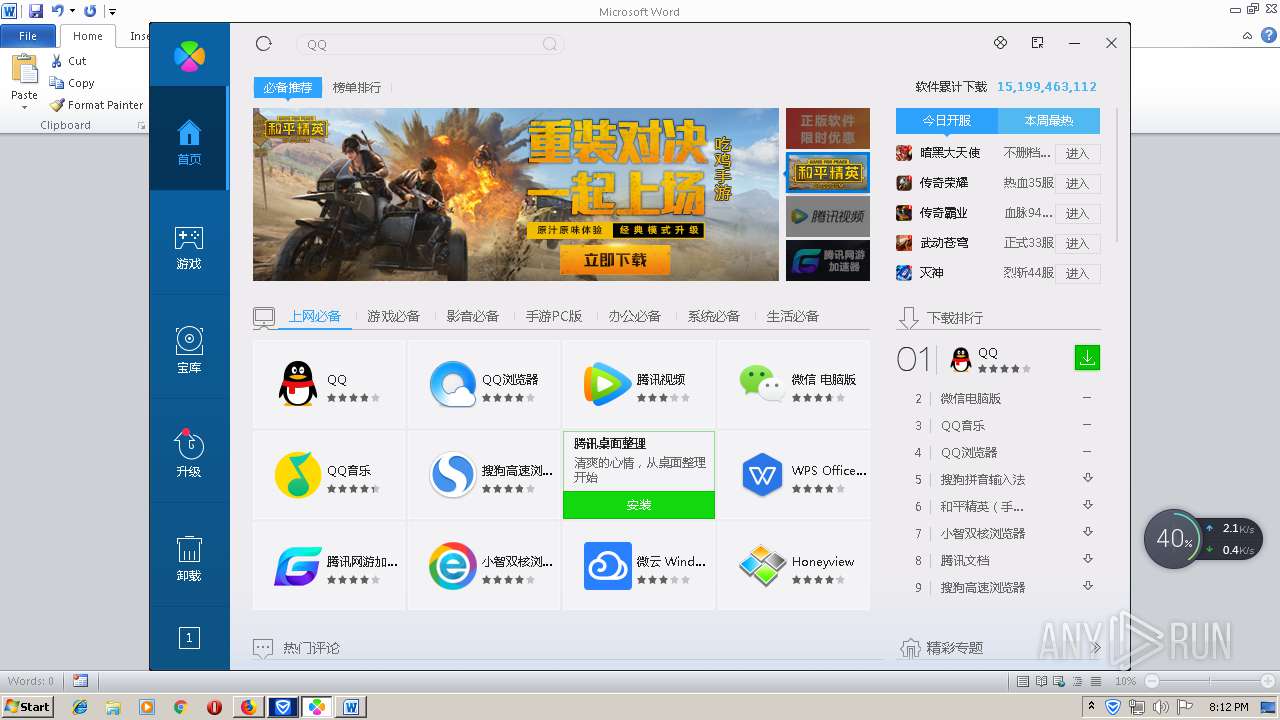1280x720 pixels.
Task: Select the 手游PC版 category tab
Action: (554, 316)
